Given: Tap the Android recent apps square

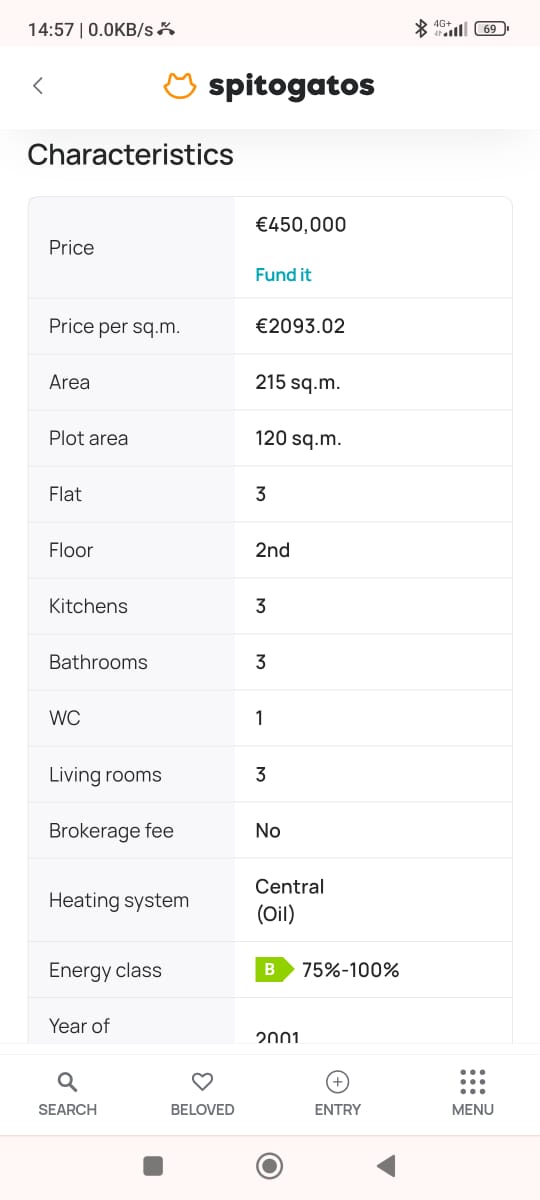Looking at the screenshot, I should tap(153, 1165).
